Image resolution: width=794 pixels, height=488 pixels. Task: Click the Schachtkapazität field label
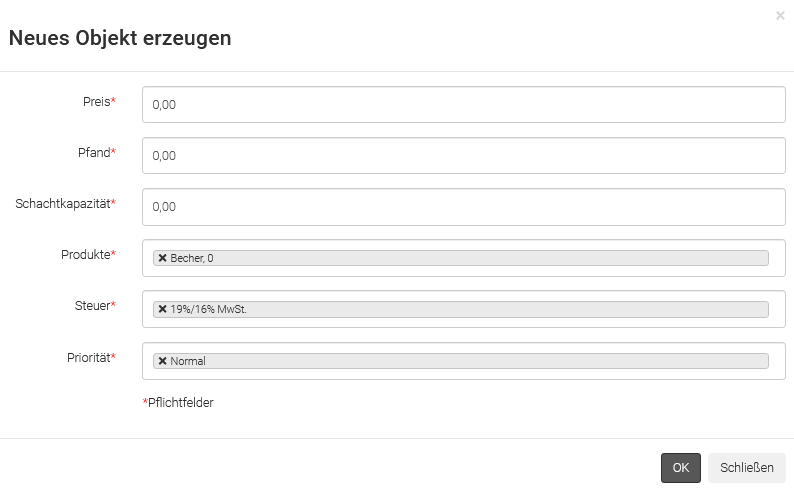[x=64, y=204]
